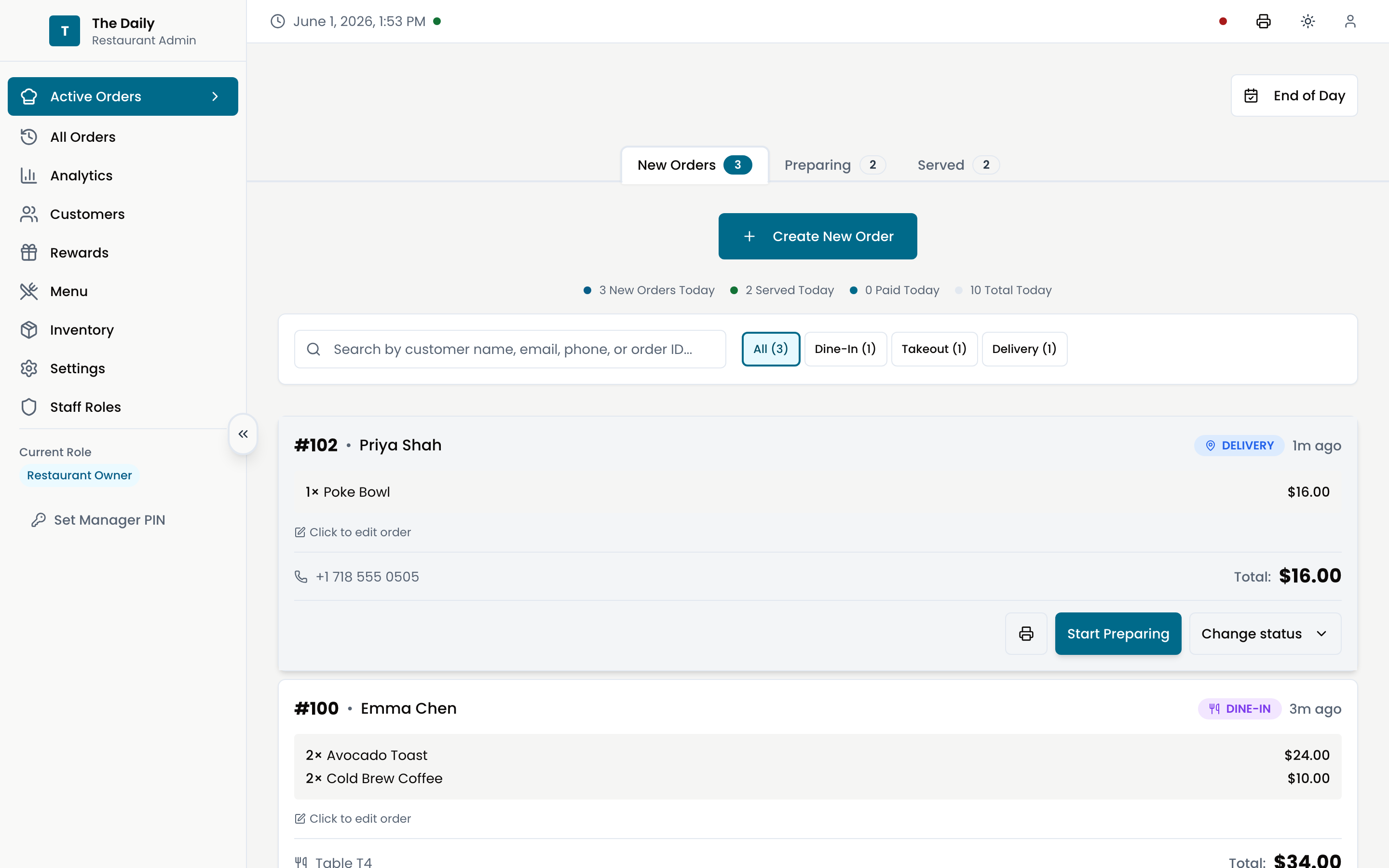
Task: Click the red notification dot in header
Action: pos(1223,21)
